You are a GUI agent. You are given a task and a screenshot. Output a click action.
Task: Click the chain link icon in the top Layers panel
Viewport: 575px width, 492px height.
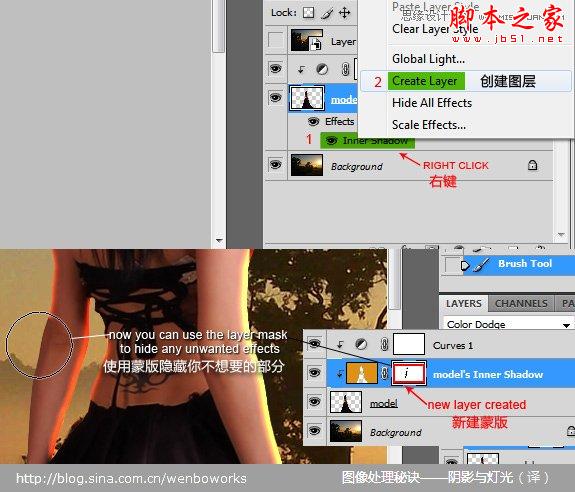[345, 69]
